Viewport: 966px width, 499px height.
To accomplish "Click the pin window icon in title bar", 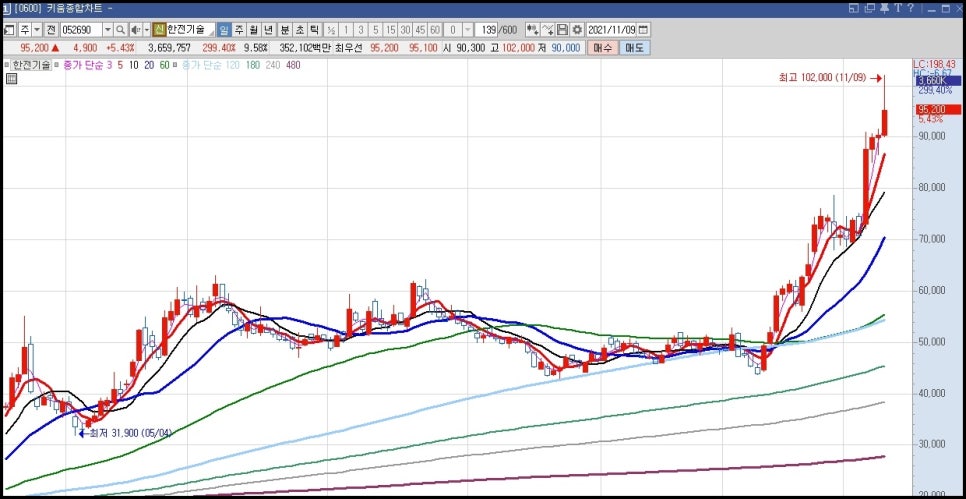I will (884, 8).
